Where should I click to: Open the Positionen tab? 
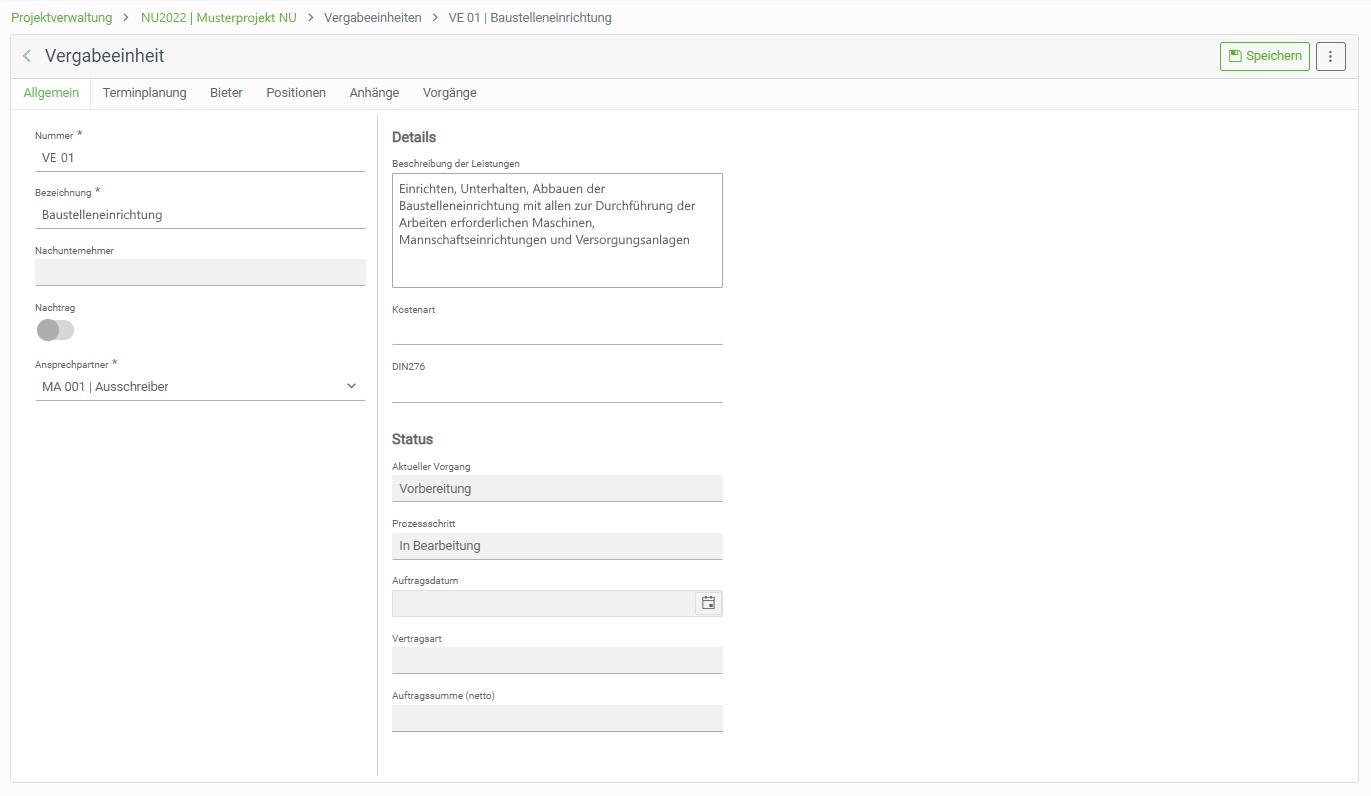pos(296,93)
